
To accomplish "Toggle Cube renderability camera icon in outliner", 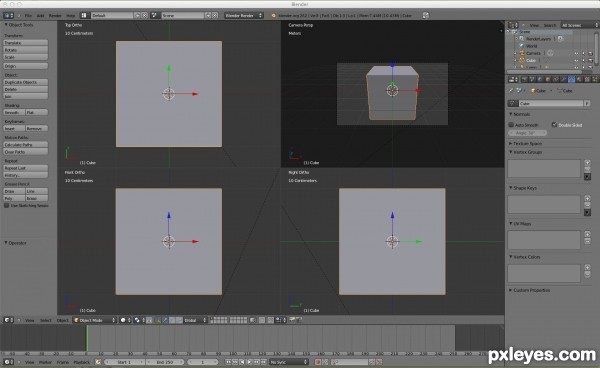I will (x=590, y=60).
